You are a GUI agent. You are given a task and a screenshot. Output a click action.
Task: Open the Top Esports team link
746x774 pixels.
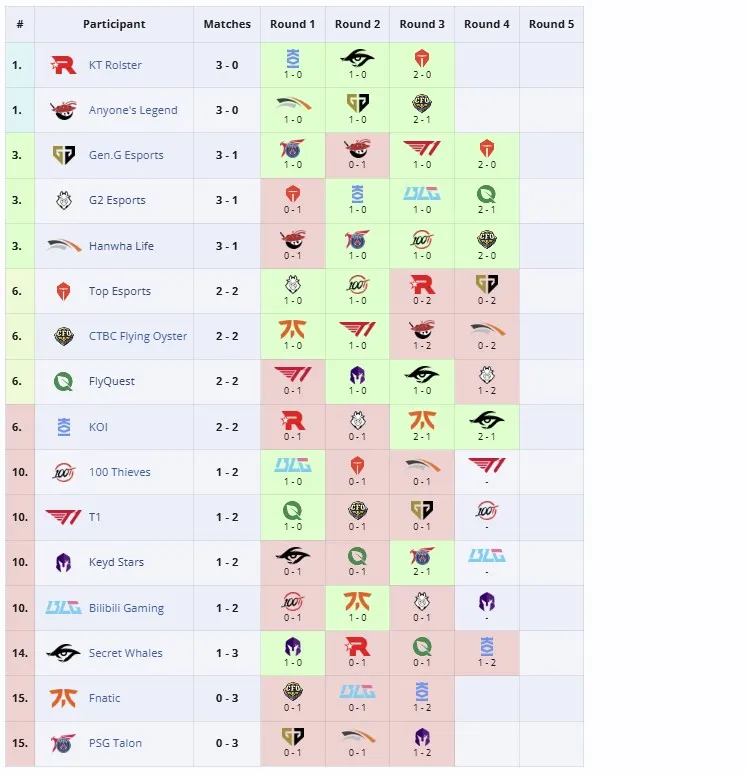coord(119,291)
